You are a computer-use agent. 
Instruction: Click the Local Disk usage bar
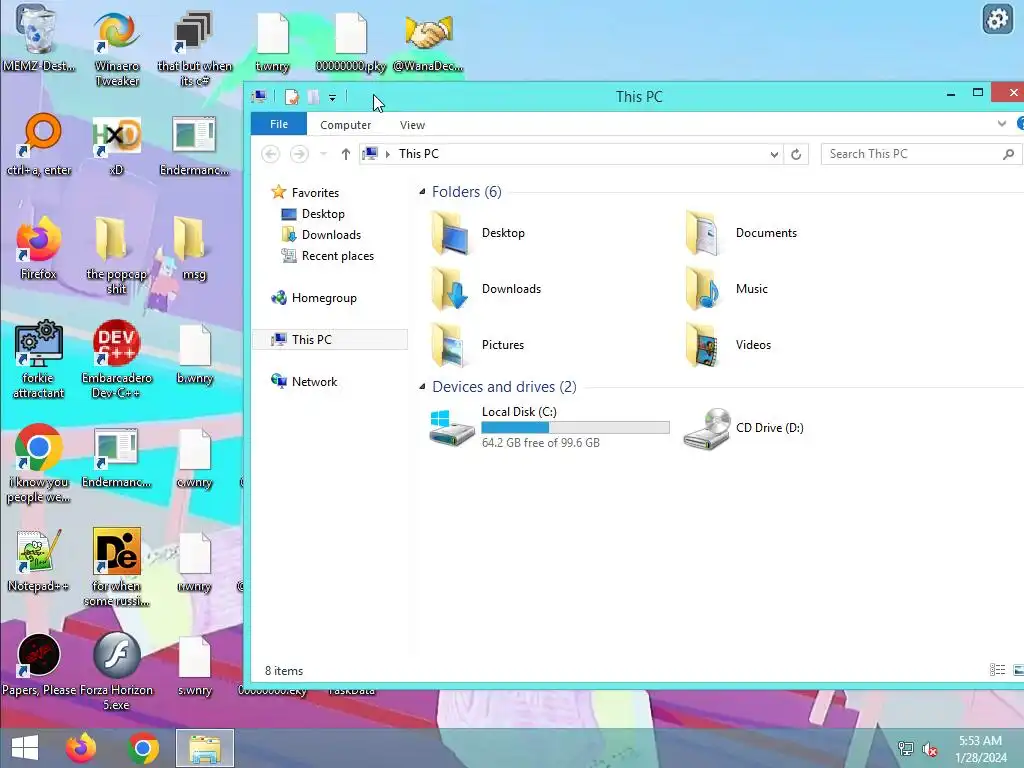tap(575, 427)
